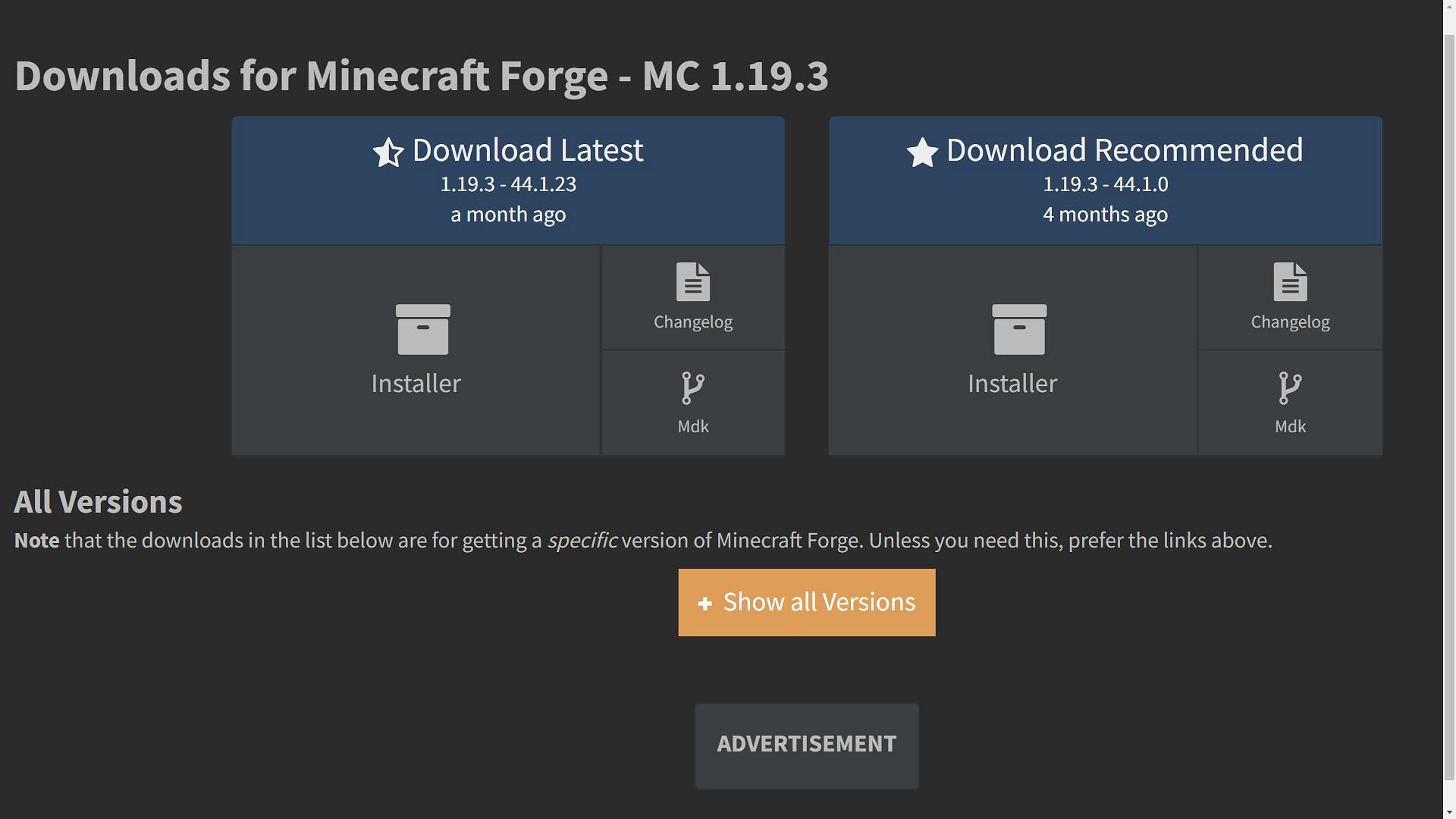1456x819 pixels.
Task: Open the Recommended version Changelog
Action: point(1289,296)
